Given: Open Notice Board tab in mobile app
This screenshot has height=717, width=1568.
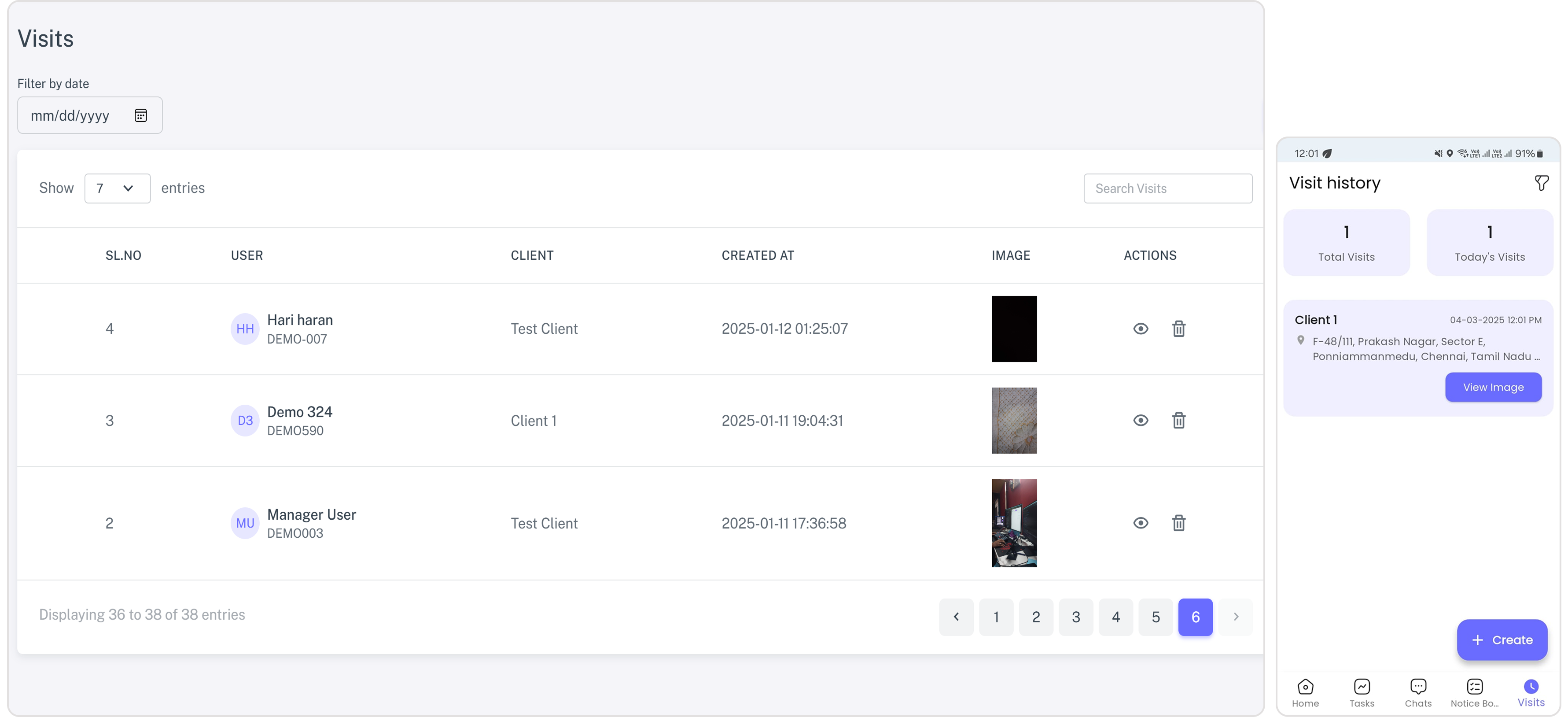Looking at the screenshot, I should (x=1474, y=693).
